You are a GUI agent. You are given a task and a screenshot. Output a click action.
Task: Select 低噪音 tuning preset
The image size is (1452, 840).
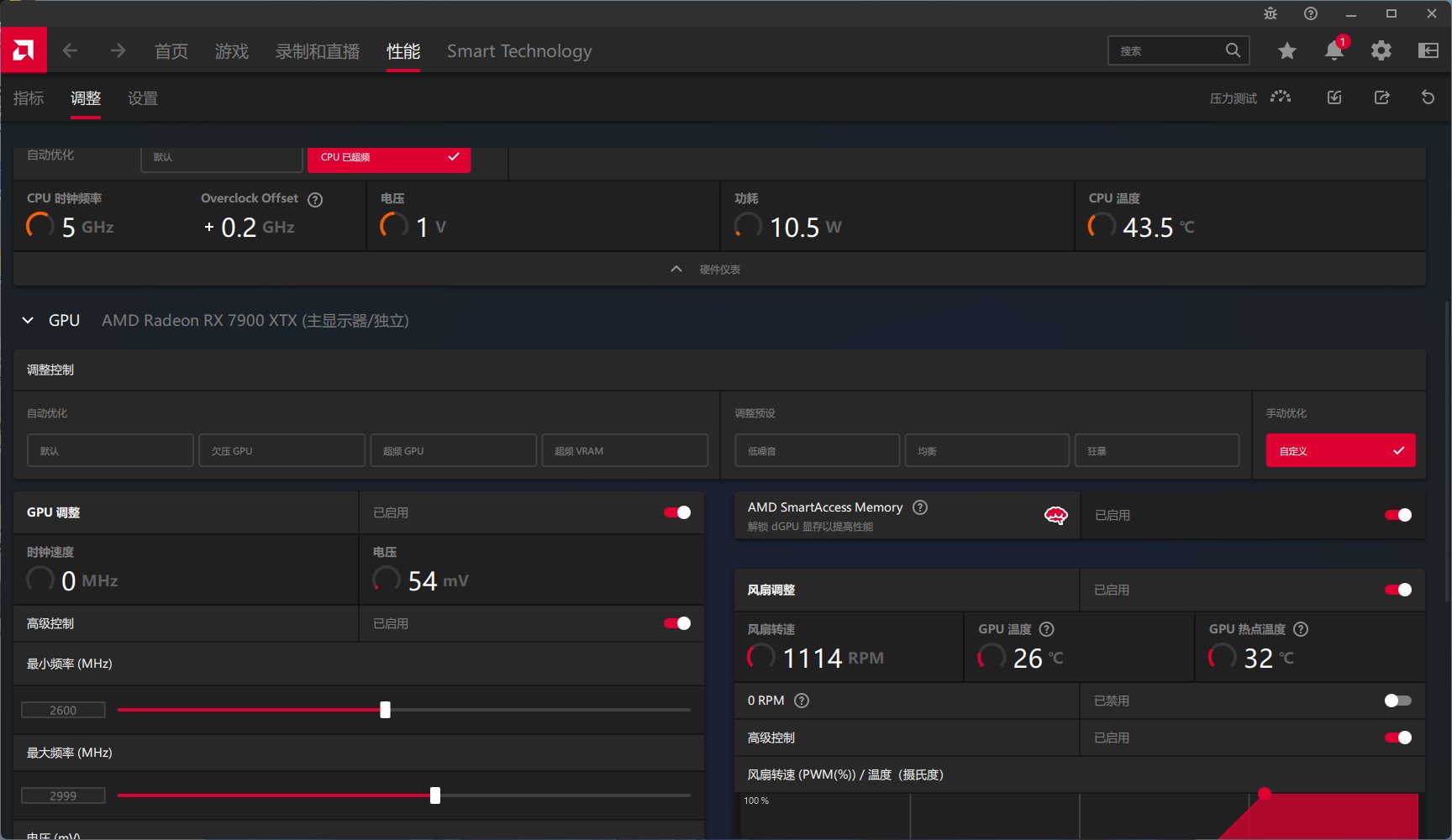tap(817, 450)
